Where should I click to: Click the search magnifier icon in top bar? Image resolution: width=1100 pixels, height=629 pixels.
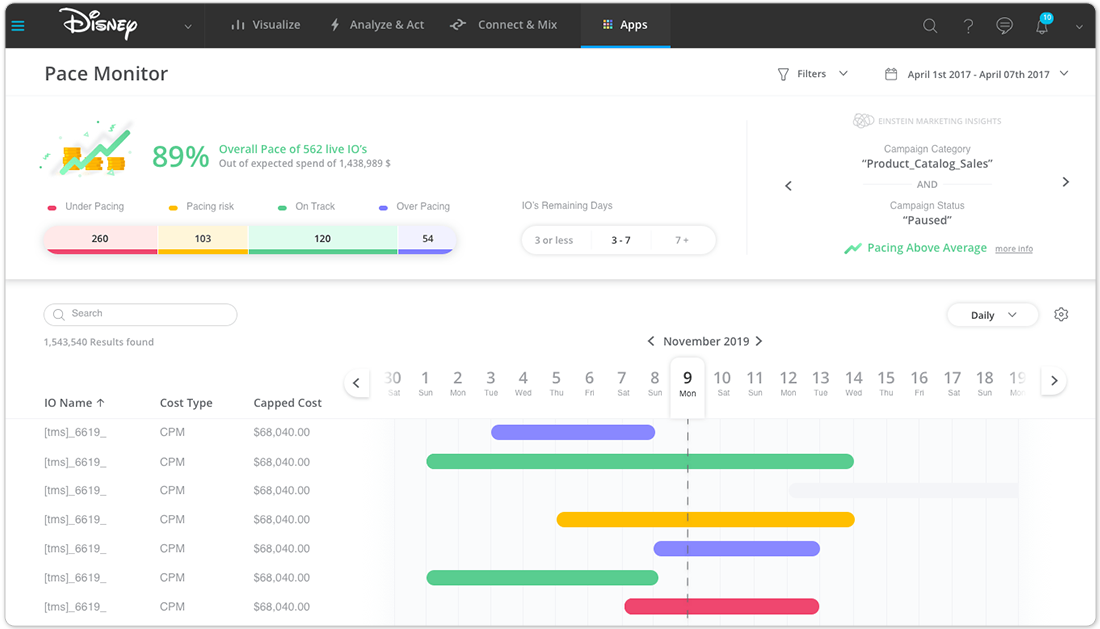click(930, 26)
